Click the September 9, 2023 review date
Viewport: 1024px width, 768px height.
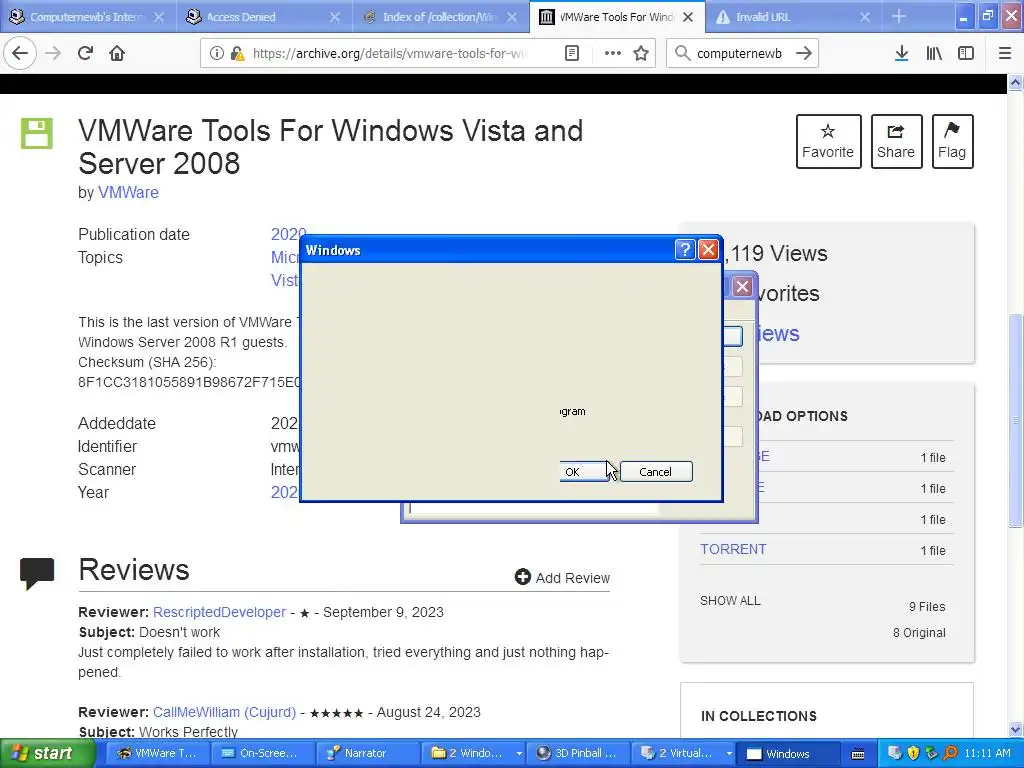(x=383, y=612)
